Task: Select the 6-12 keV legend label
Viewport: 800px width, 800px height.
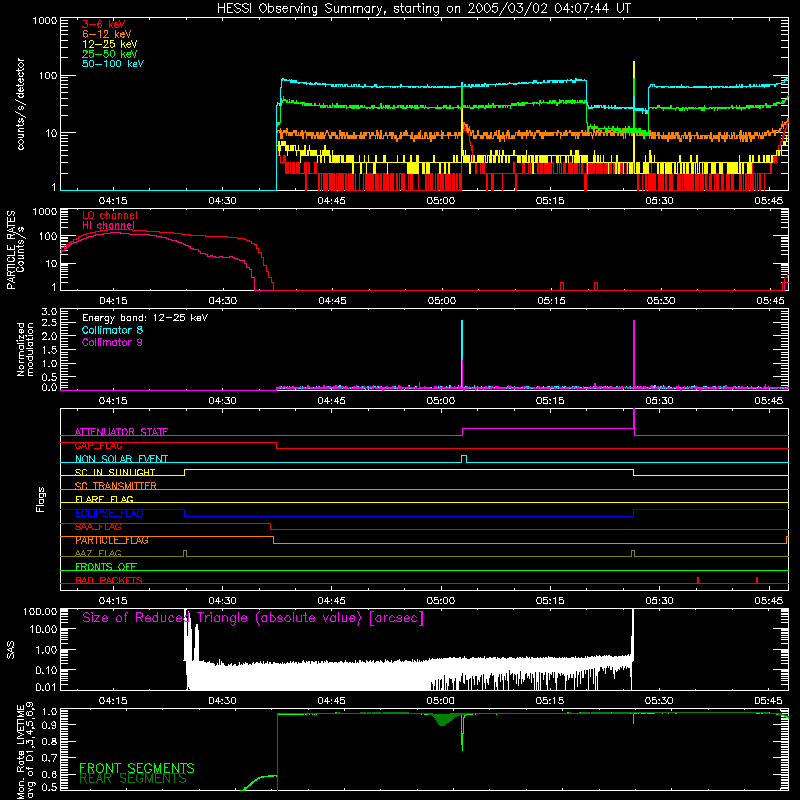Action: [107, 34]
